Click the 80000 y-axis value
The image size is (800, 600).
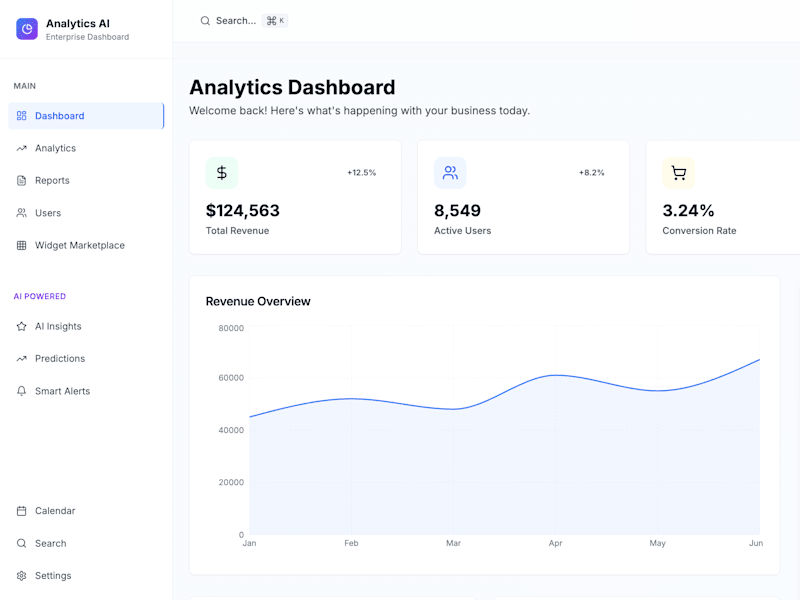pos(231,328)
